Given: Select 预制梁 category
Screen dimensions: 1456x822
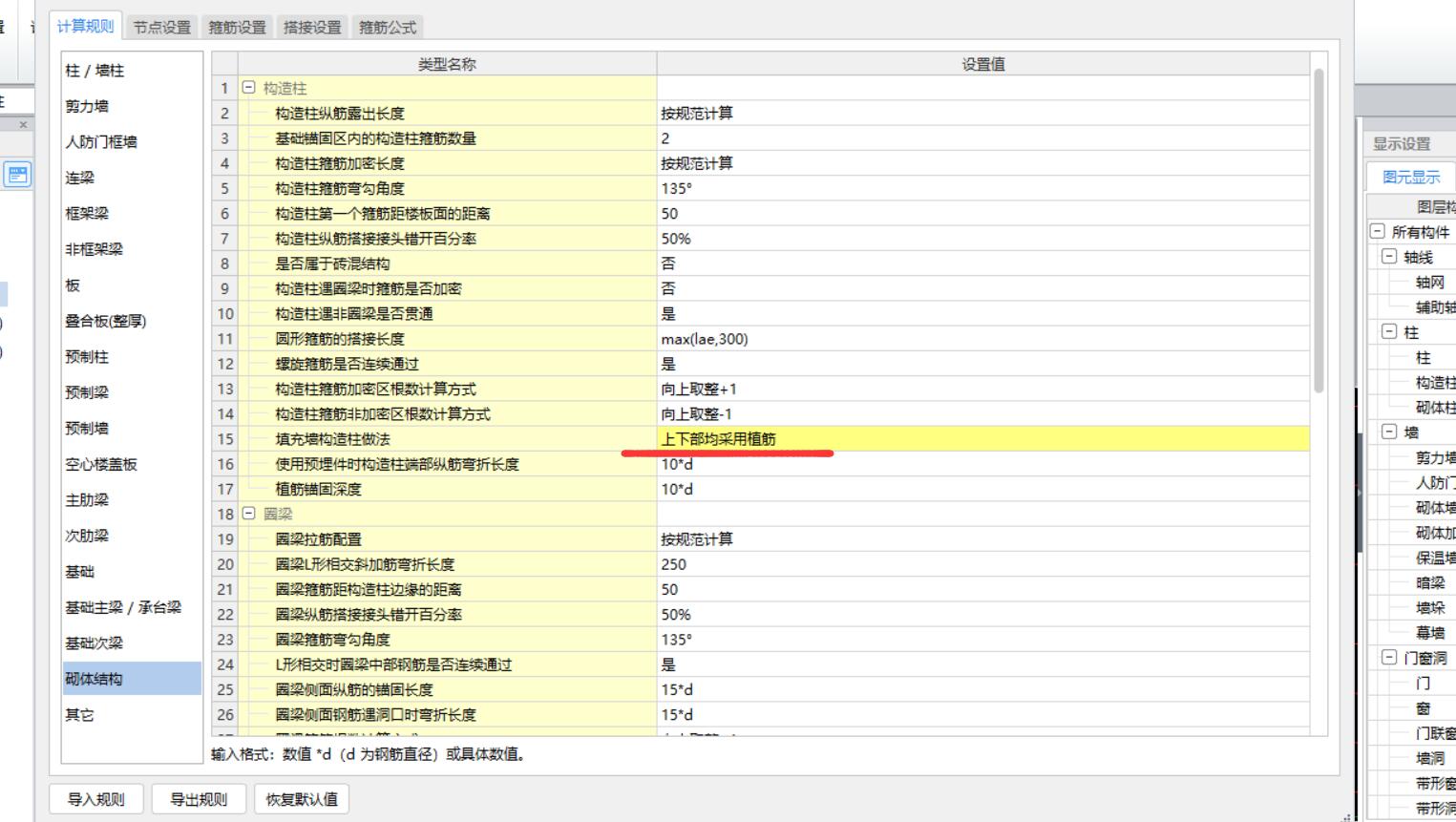Looking at the screenshot, I should coord(133,392).
